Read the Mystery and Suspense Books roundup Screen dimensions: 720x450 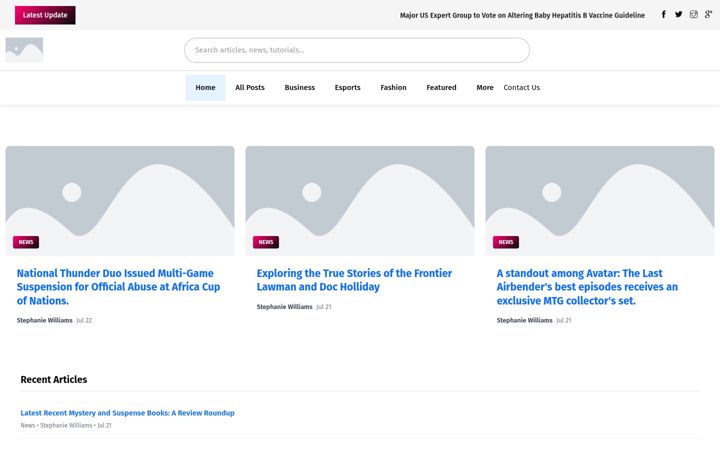coord(127,413)
